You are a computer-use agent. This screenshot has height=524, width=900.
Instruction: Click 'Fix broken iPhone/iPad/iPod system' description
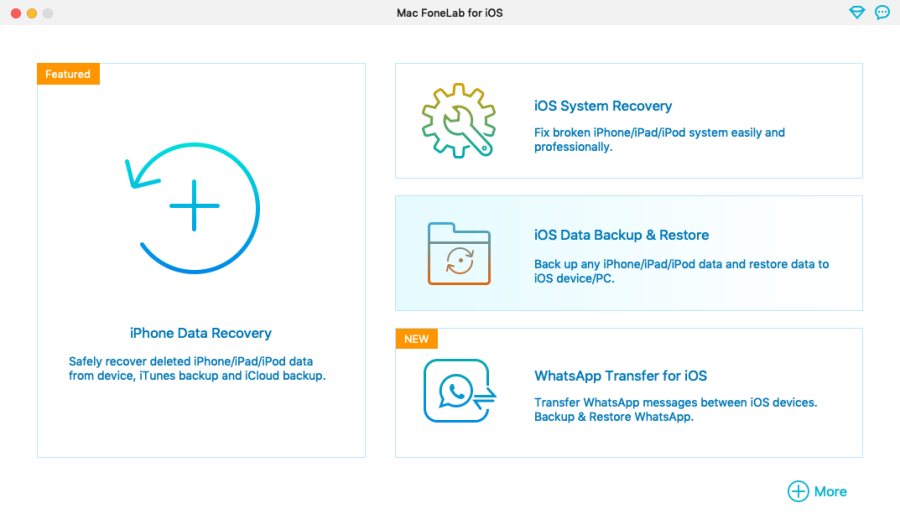660,139
